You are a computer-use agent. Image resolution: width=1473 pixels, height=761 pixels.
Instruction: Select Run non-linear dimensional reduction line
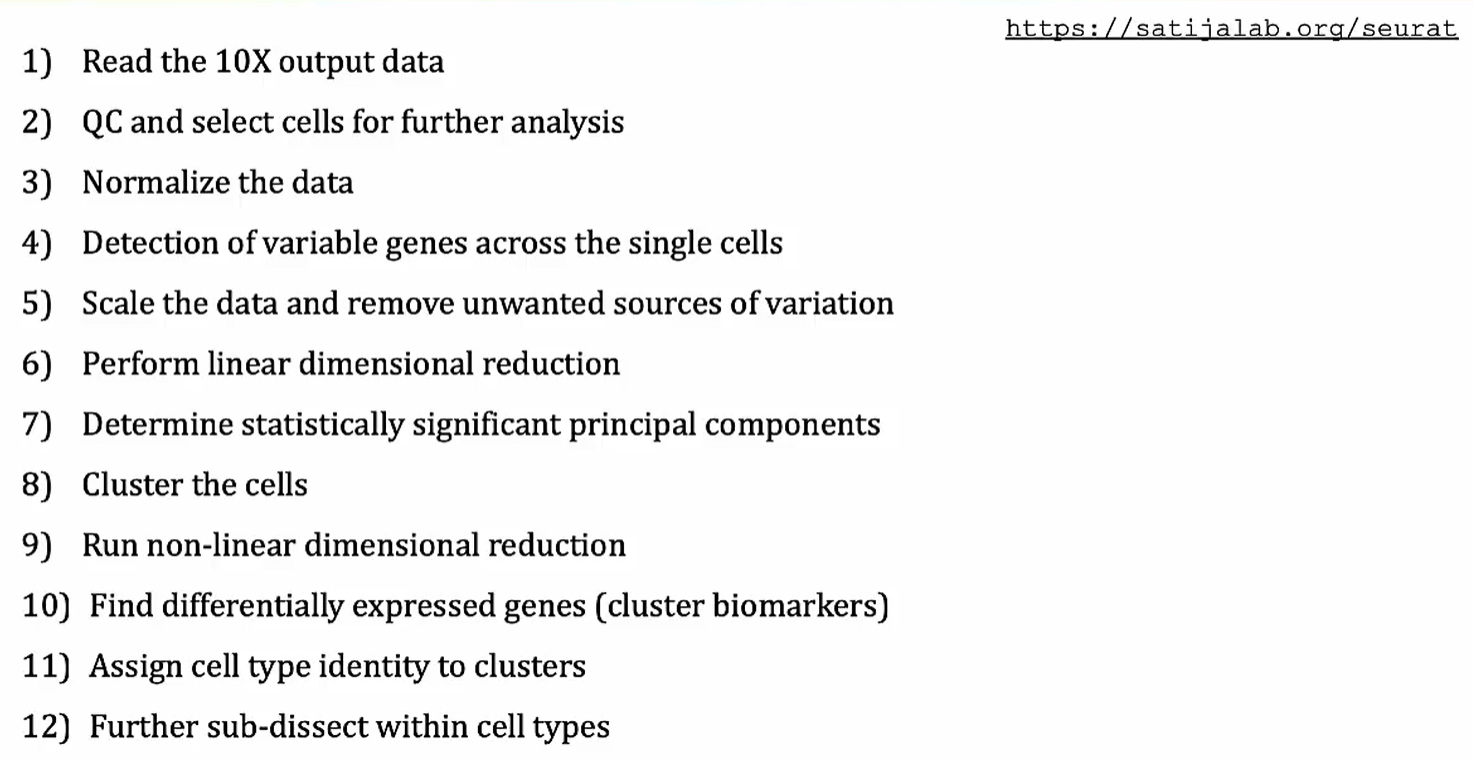tap(354, 545)
